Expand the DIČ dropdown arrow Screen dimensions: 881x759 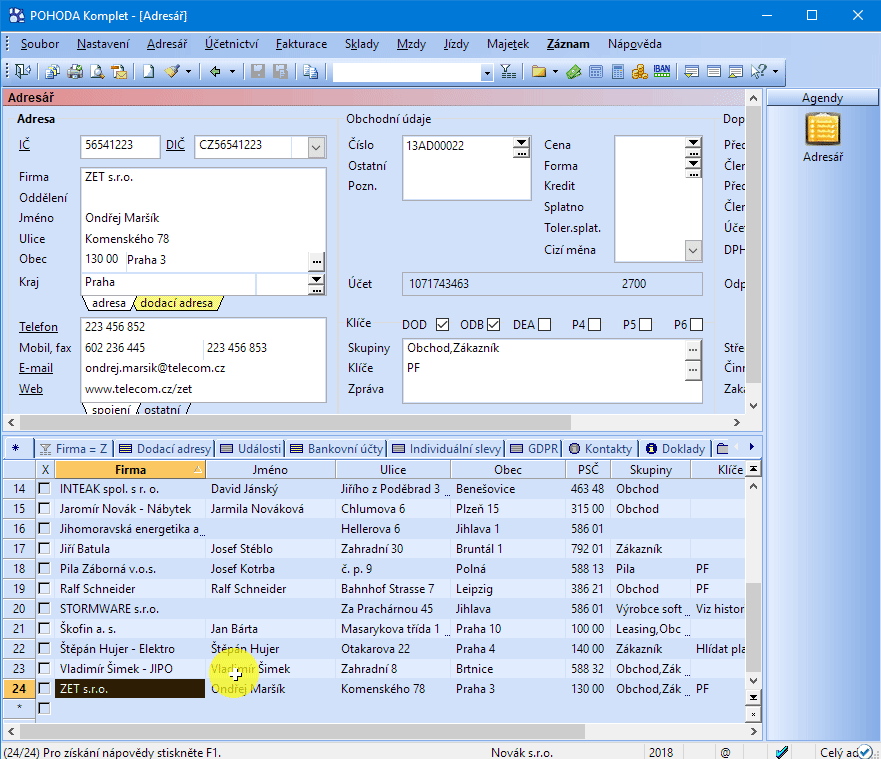click(316, 148)
